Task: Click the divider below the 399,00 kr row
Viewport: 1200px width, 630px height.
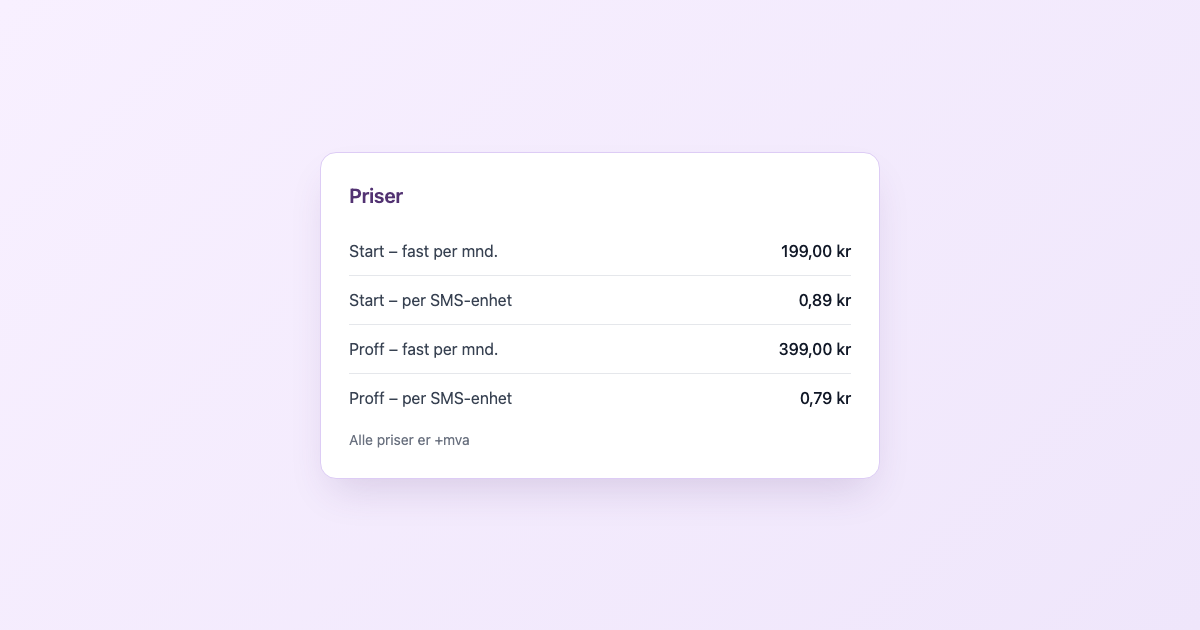Action: [600, 373]
